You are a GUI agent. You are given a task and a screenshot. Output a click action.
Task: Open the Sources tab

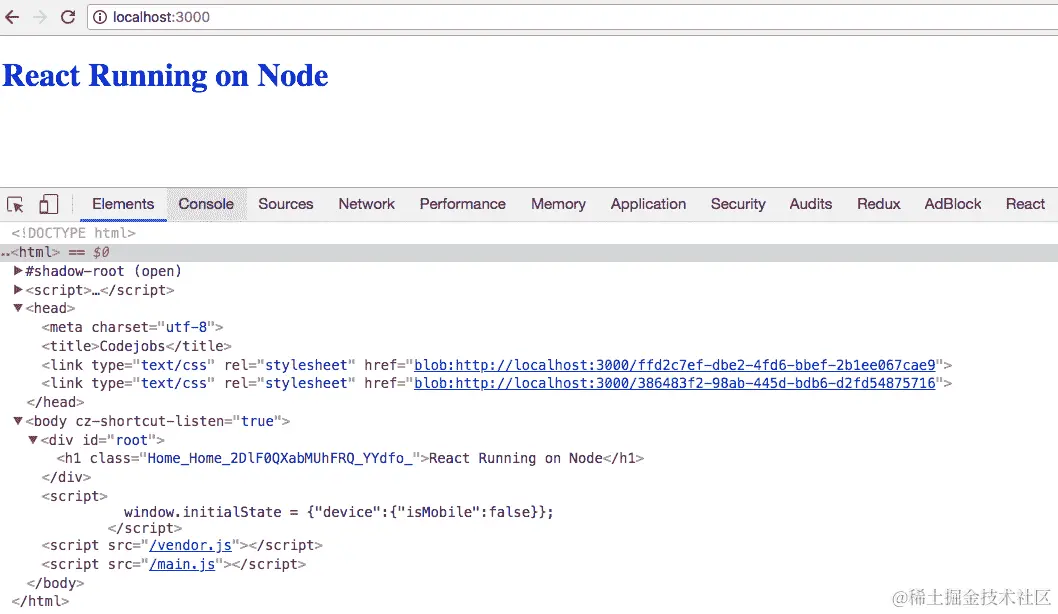[285, 204]
